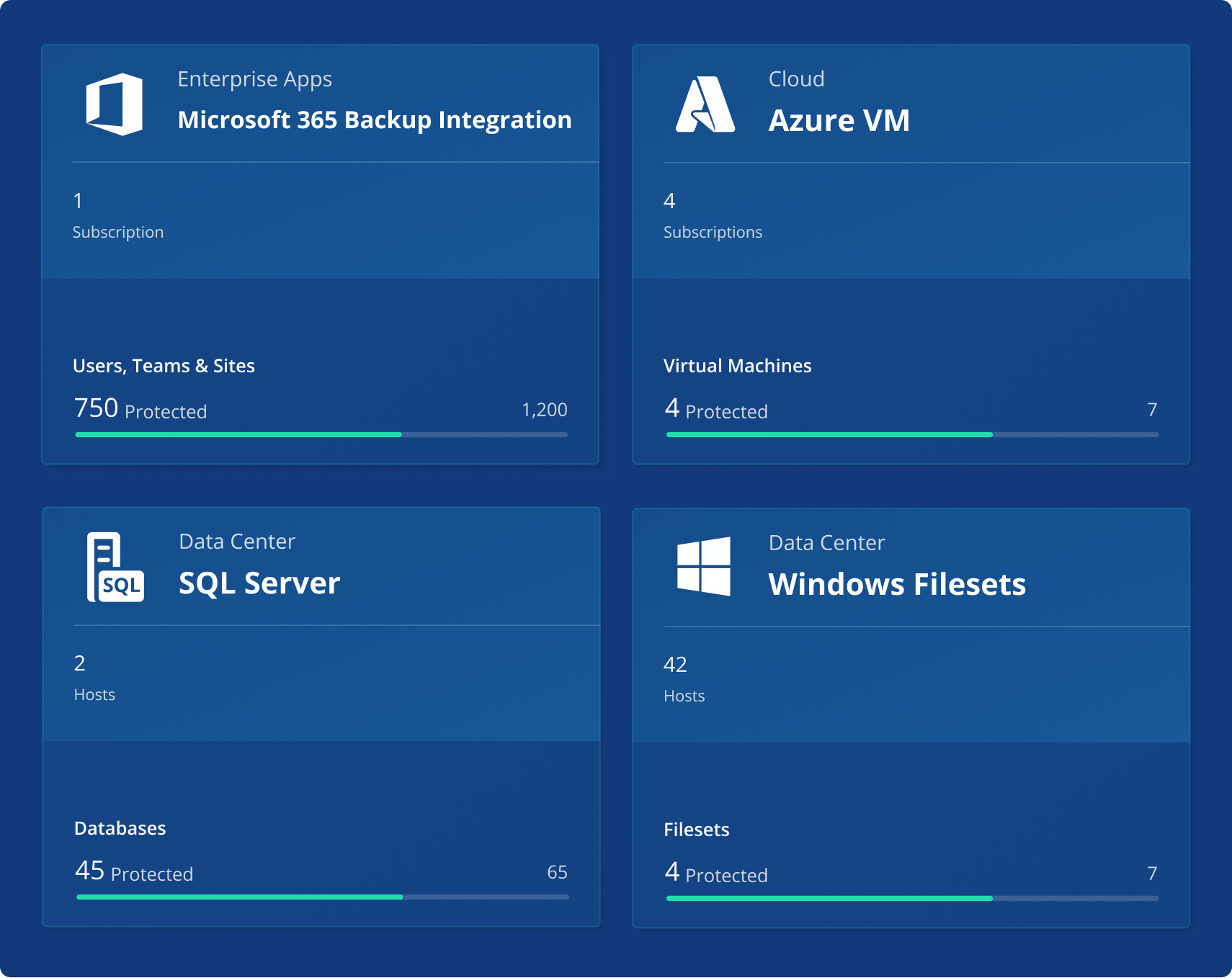Open the SQL Server title
Viewport: 1232px width, 978px height.
[259, 583]
